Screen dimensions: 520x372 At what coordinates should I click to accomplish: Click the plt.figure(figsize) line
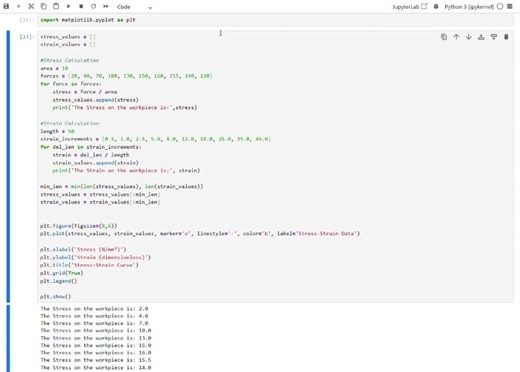click(x=78, y=226)
